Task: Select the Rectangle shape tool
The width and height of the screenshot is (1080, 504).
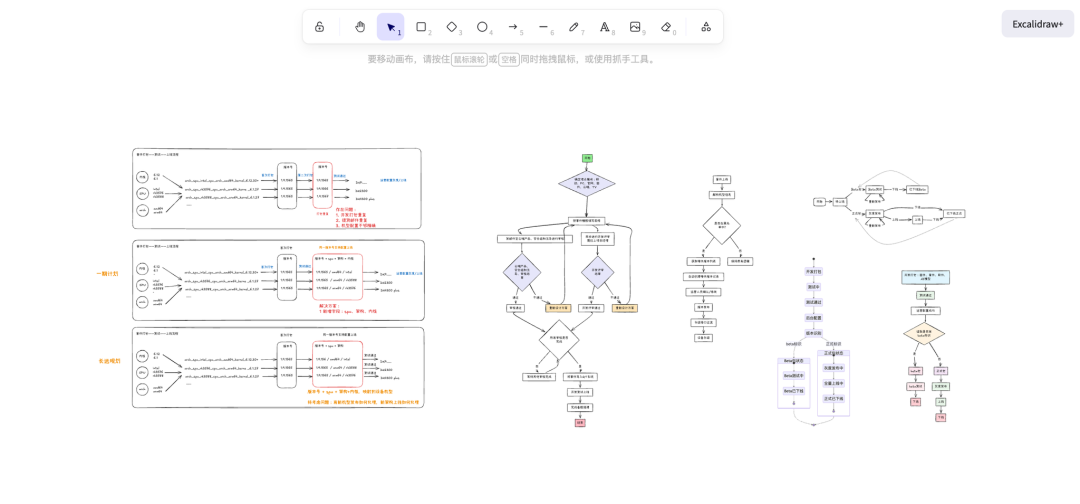Action: point(421,27)
